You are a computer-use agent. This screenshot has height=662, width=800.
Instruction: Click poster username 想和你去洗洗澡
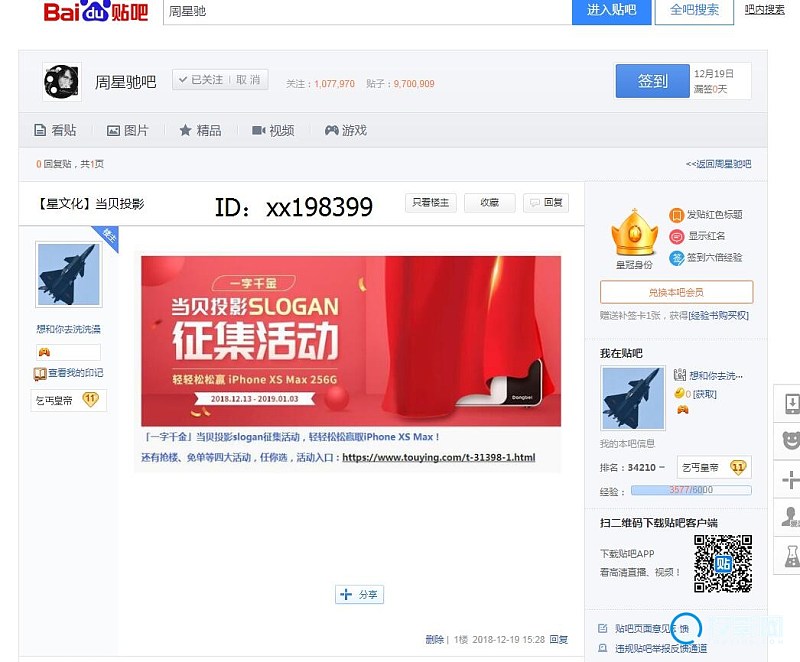(x=68, y=329)
